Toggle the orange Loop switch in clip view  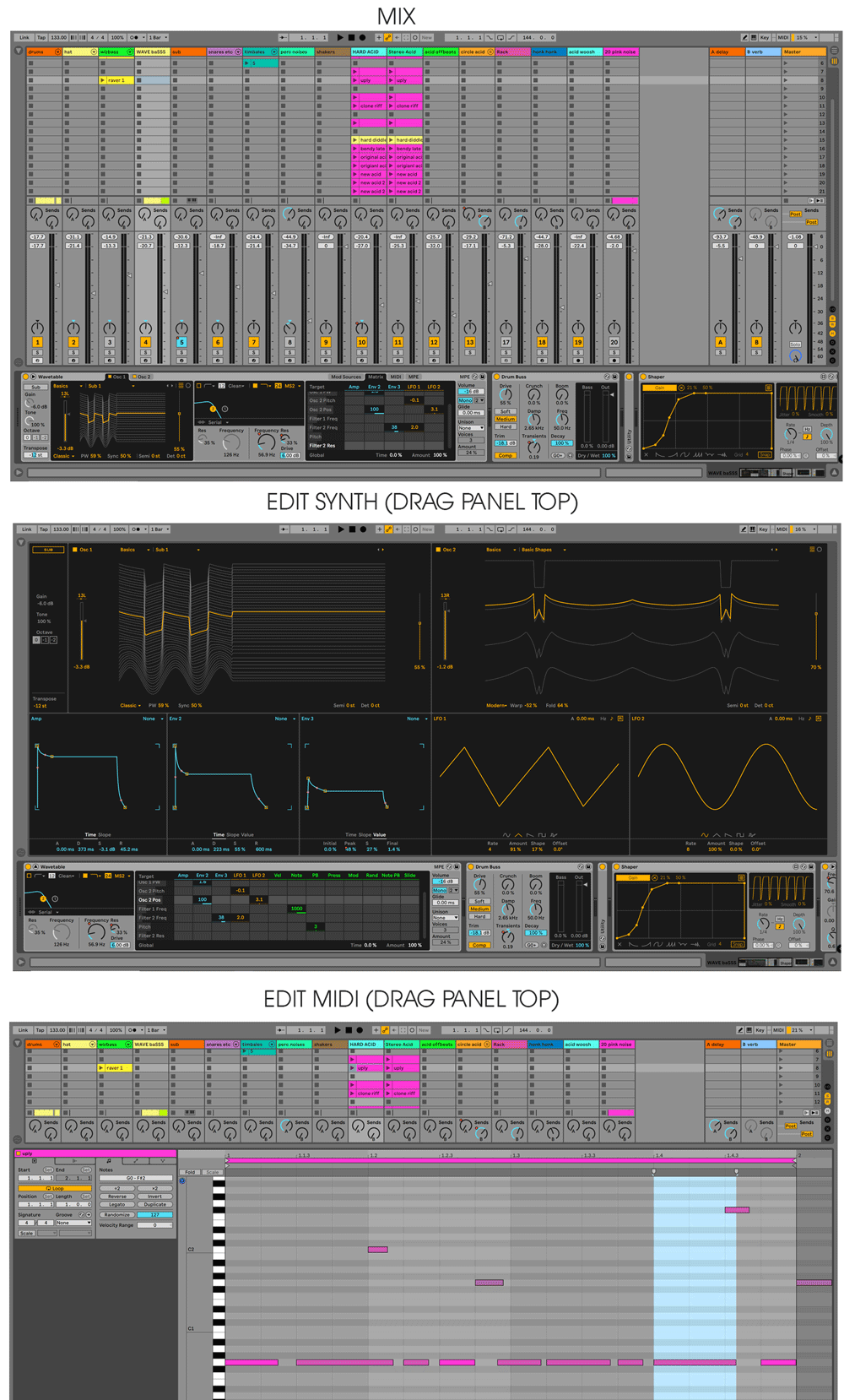point(55,1188)
